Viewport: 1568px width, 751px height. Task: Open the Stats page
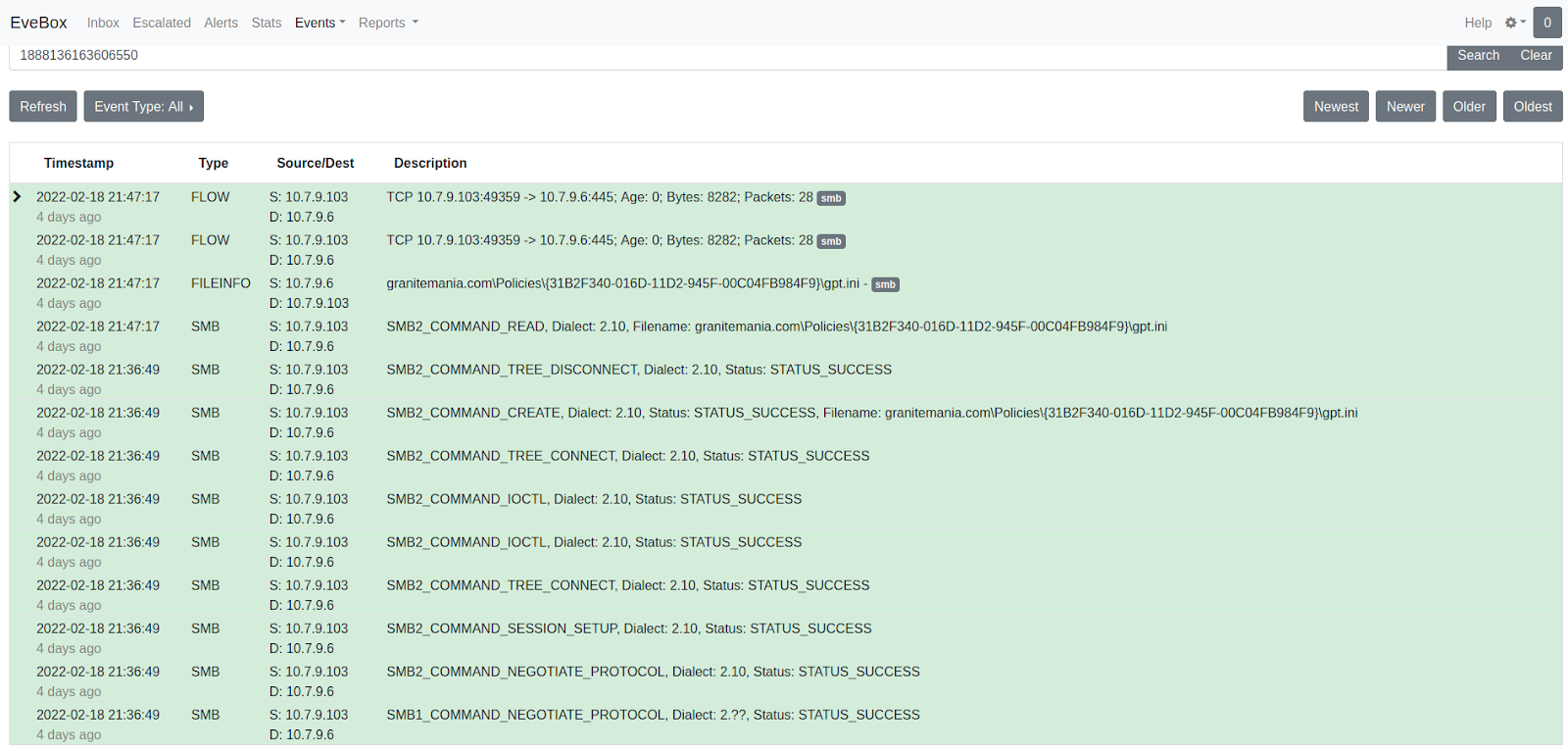click(x=267, y=23)
